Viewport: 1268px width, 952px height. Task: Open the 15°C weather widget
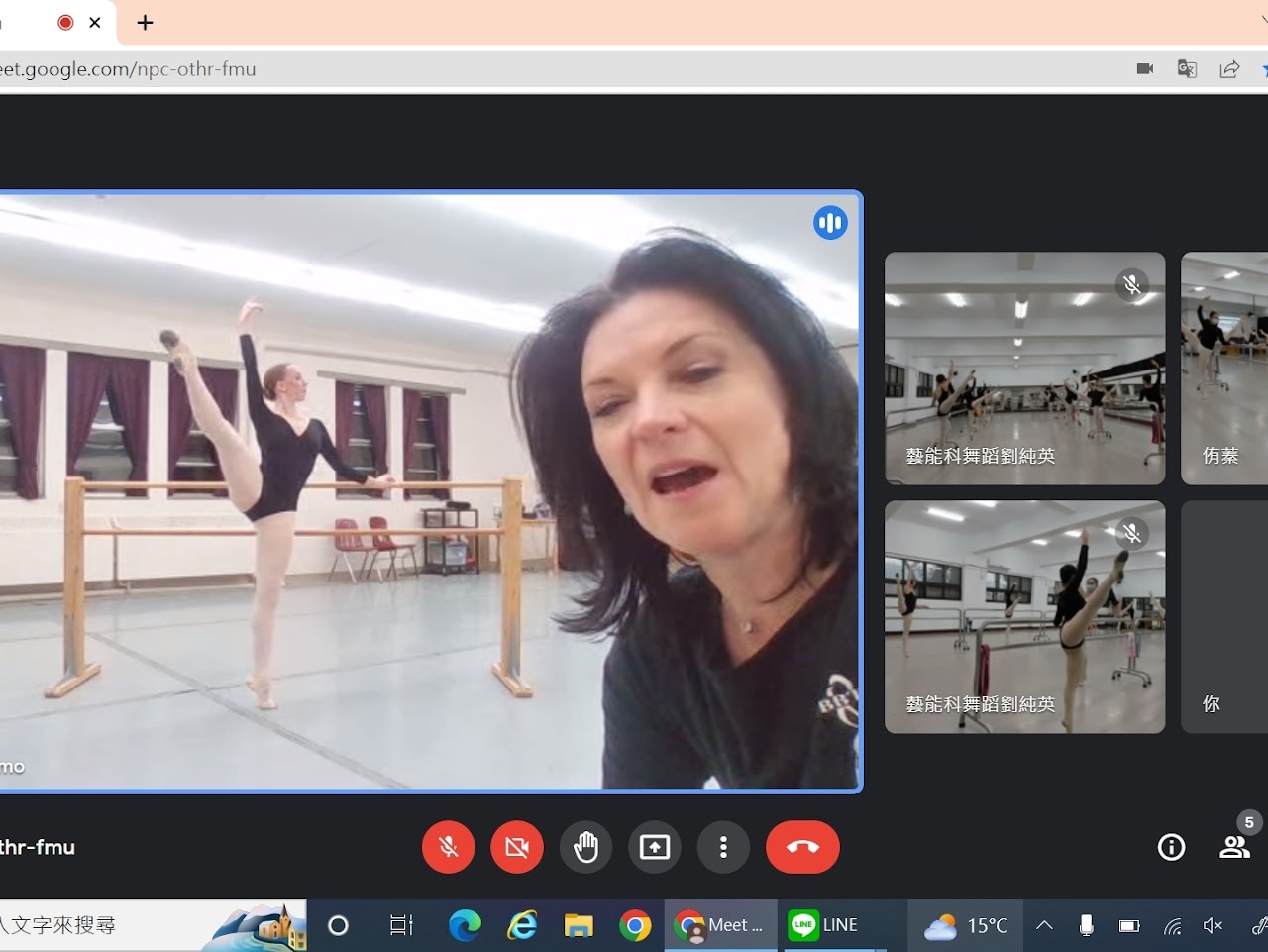(965, 925)
